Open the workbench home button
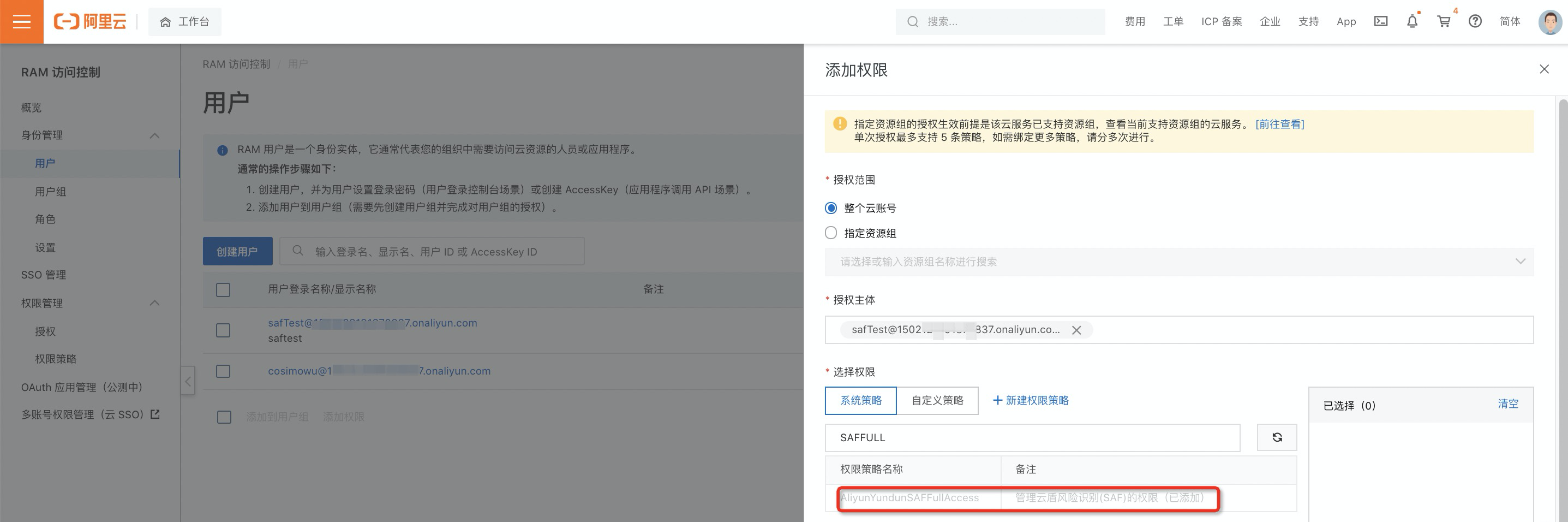 [x=184, y=22]
